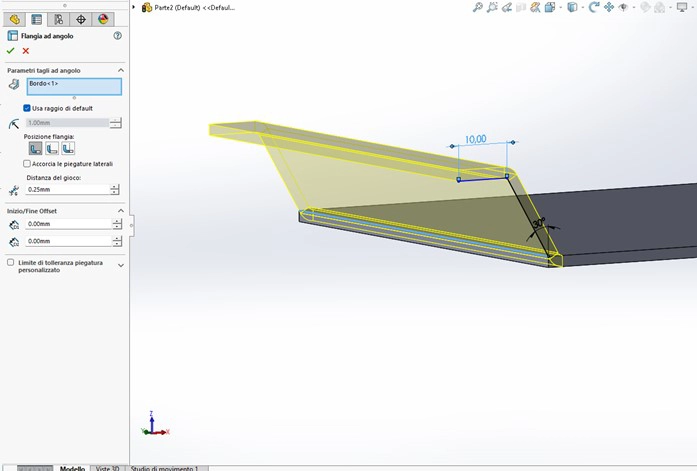
Task: Select the first flange position option
Action: tap(35, 148)
